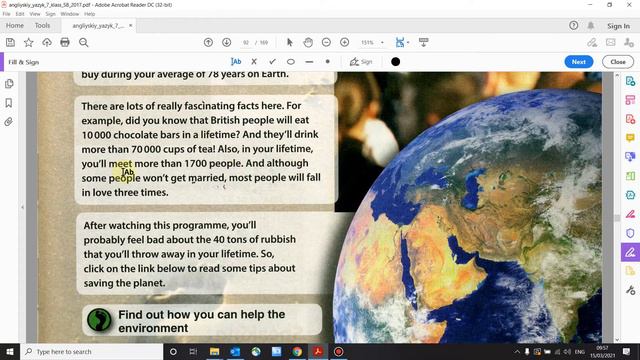Select the crossmark X tool

point(254,62)
